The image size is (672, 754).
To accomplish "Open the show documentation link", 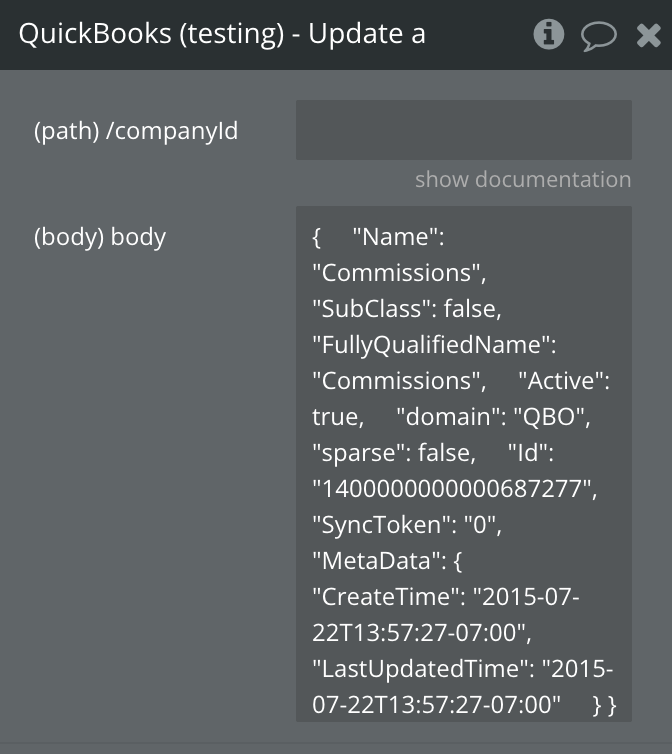I will point(523,180).
